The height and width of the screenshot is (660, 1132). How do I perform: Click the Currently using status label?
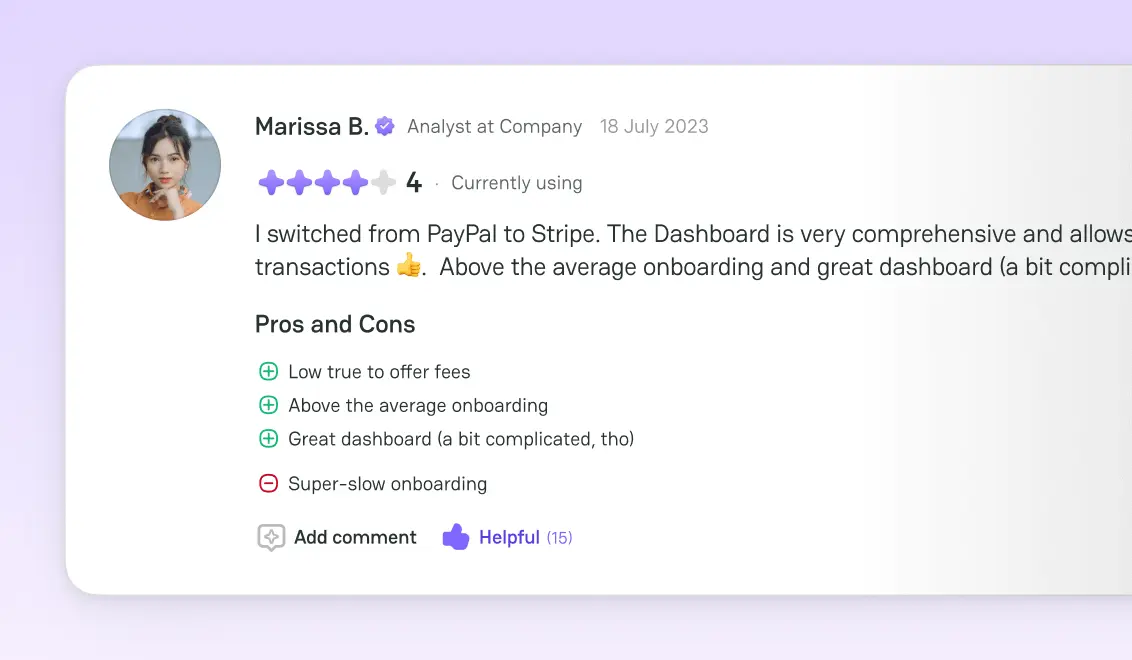point(516,183)
